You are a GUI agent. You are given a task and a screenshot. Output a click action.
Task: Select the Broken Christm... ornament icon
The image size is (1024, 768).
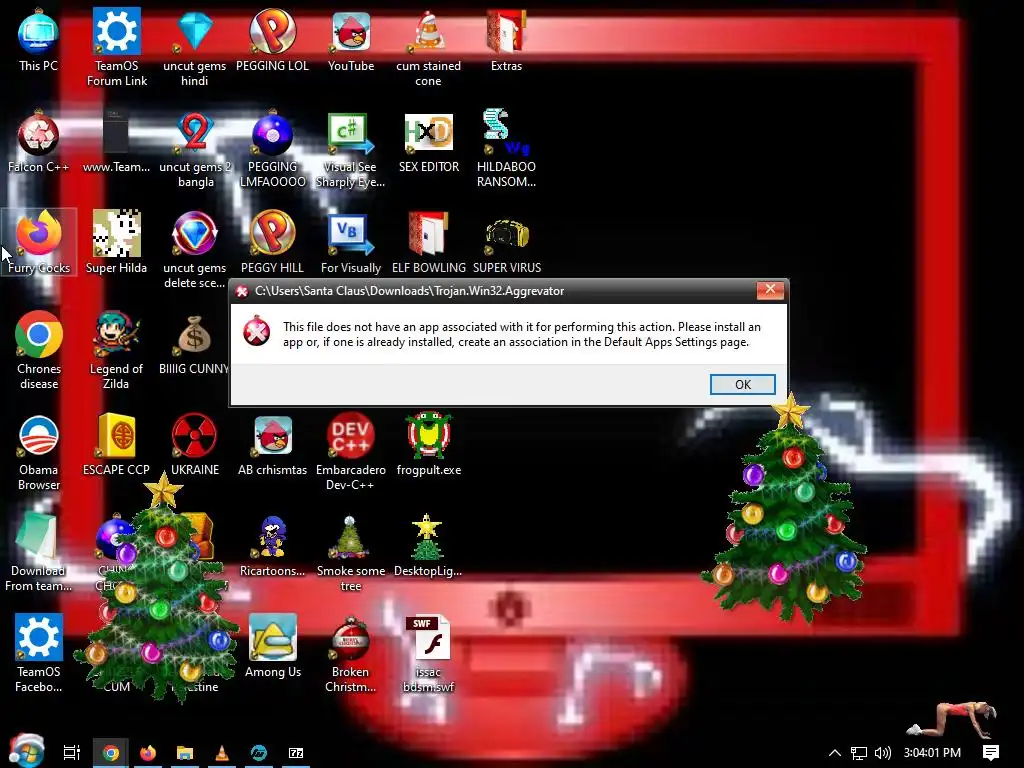(351, 654)
